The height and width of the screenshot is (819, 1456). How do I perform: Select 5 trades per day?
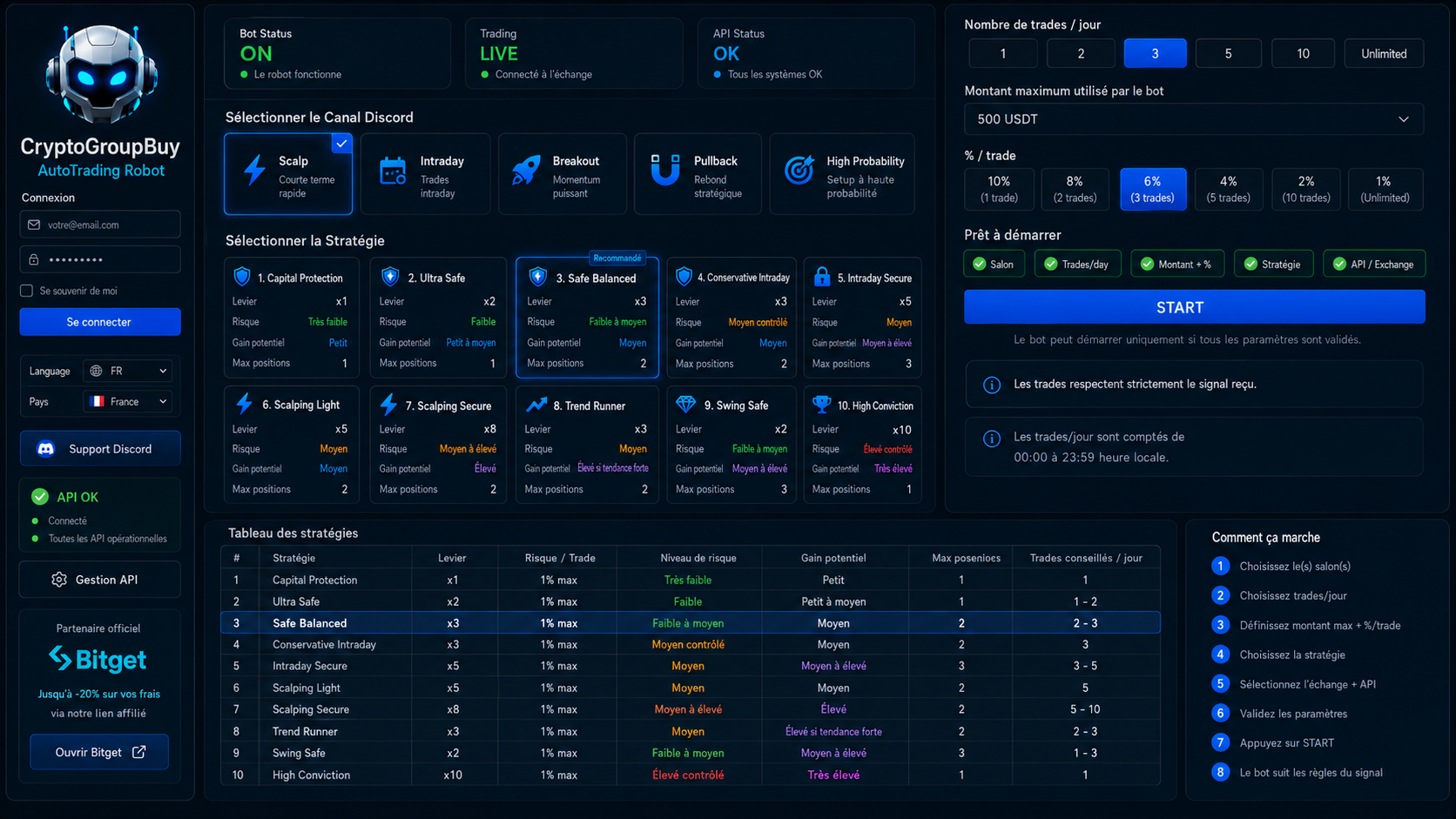click(x=1228, y=53)
